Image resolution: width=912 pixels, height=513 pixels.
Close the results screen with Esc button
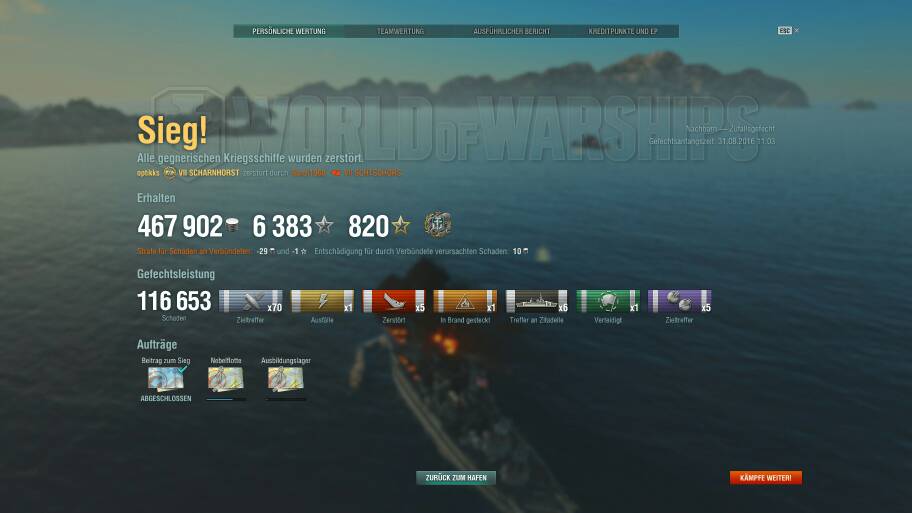785,30
